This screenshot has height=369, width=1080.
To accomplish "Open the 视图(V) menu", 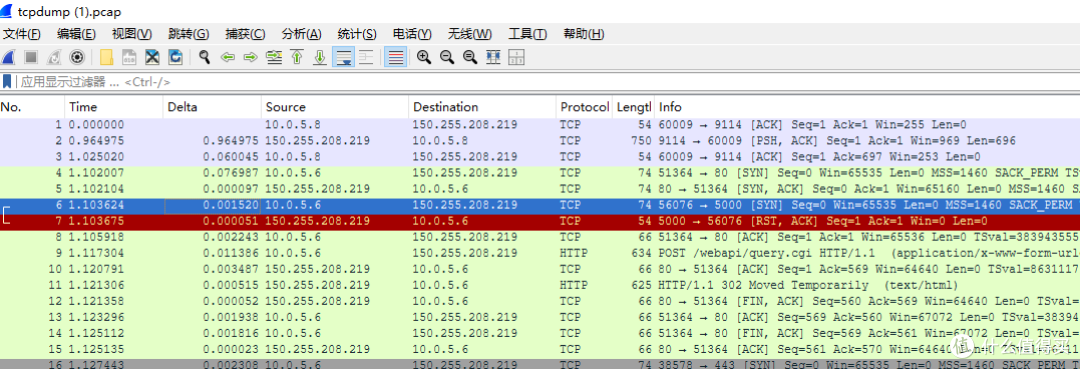I will (x=132, y=34).
